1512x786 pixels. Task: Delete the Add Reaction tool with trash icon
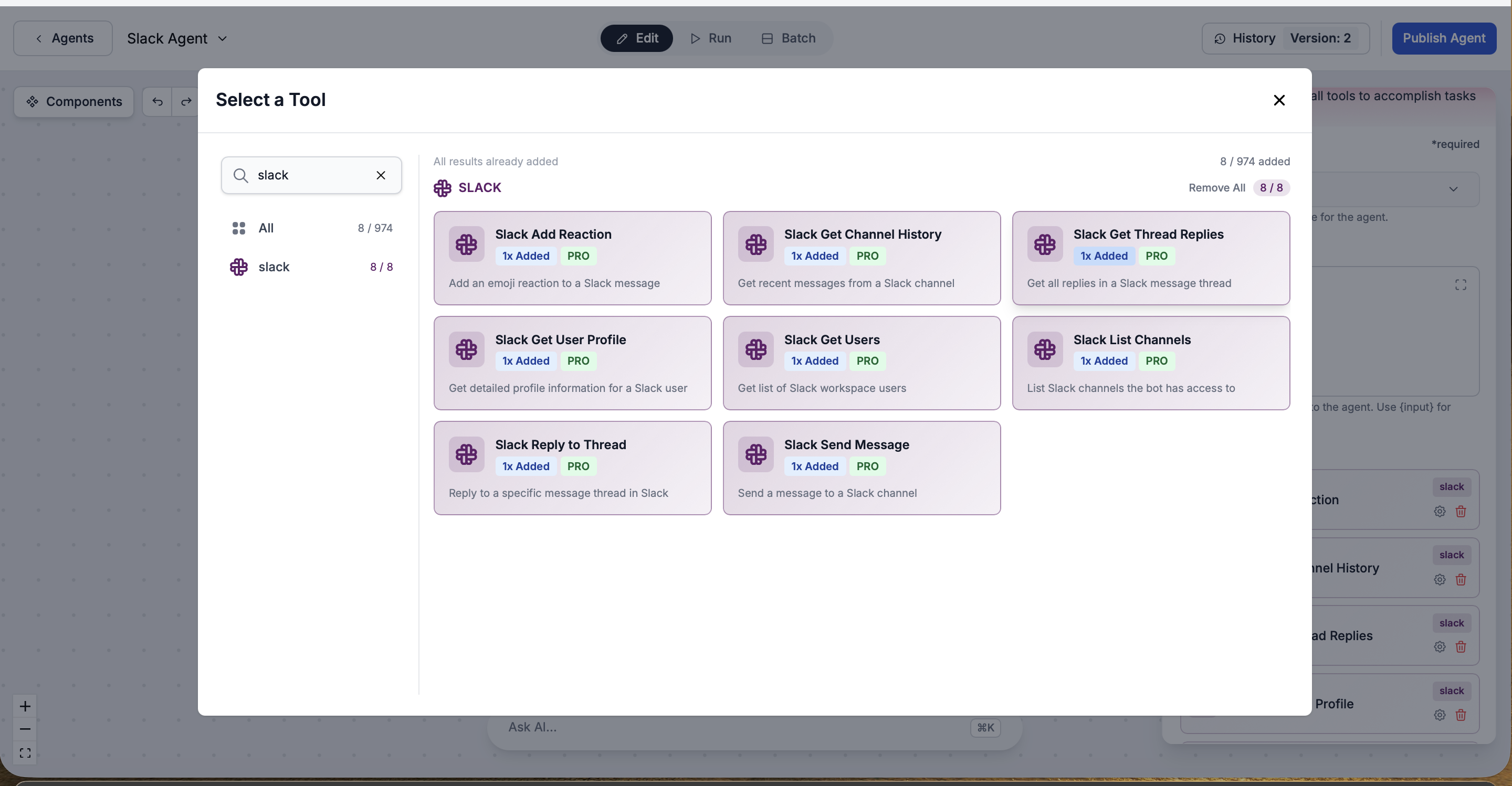pos(1461,512)
